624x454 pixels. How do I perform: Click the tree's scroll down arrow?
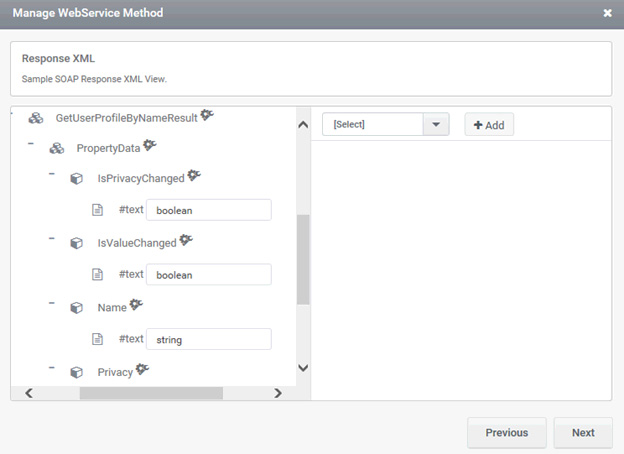click(303, 368)
